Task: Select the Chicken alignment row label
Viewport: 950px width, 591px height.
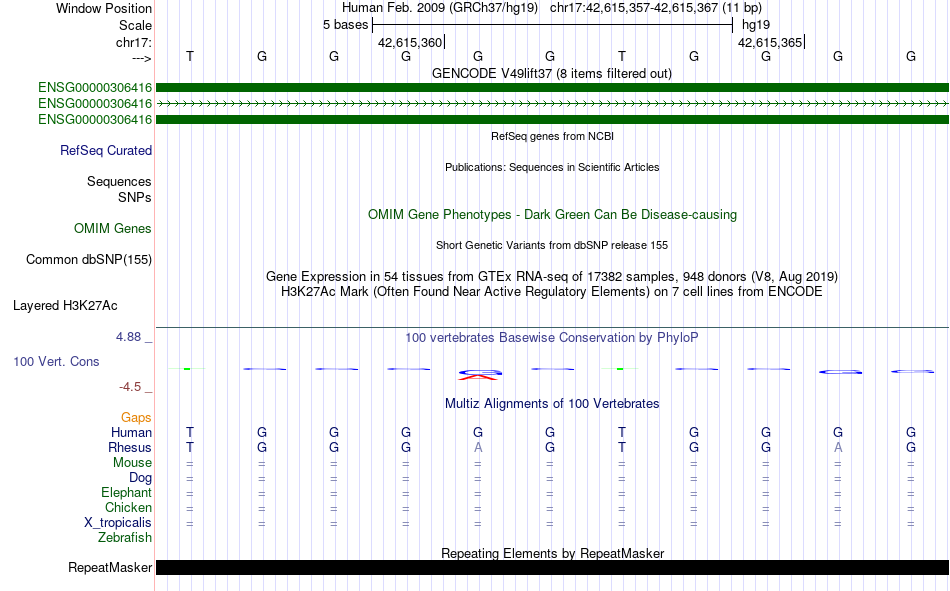Action: click(x=128, y=507)
